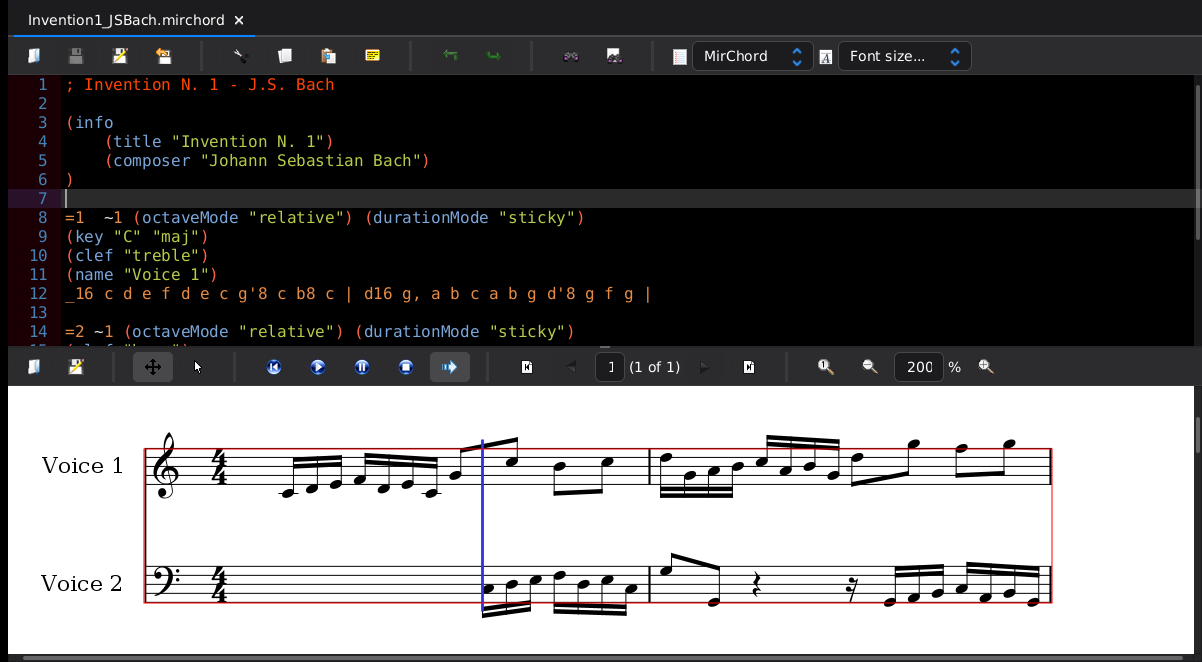Click the score view vertical scrollbar
Viewport: 1202px width, 662px height.
pyautogui.click(x=1198, y=435)
